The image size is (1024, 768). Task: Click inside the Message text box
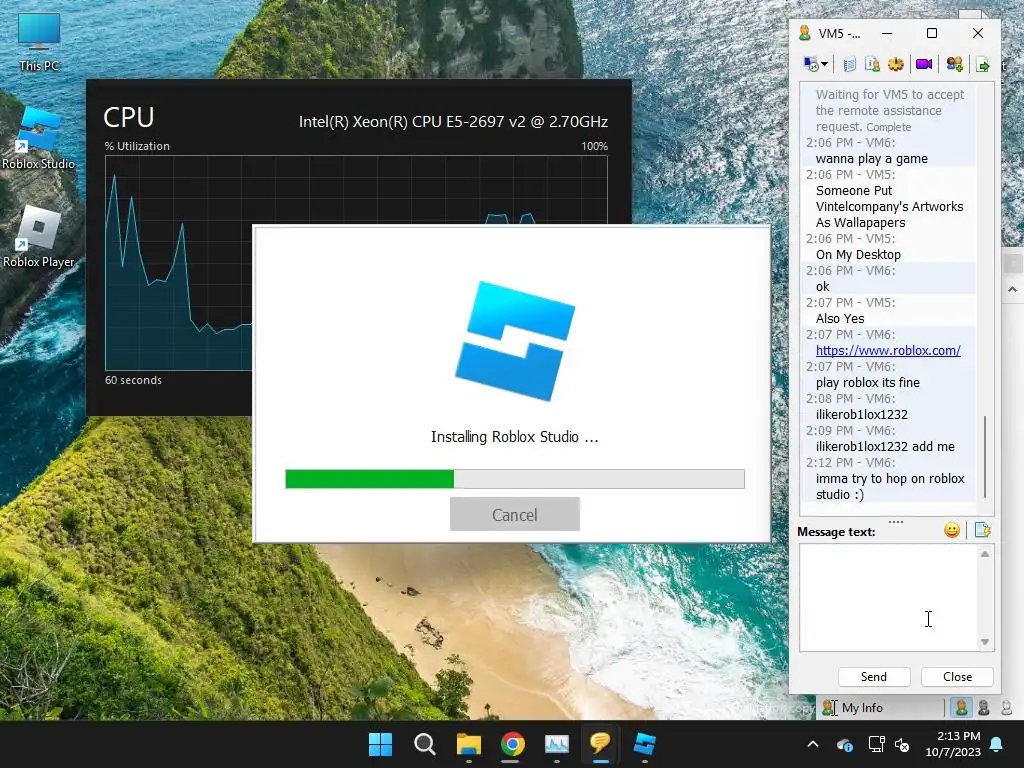pos(888,598)
